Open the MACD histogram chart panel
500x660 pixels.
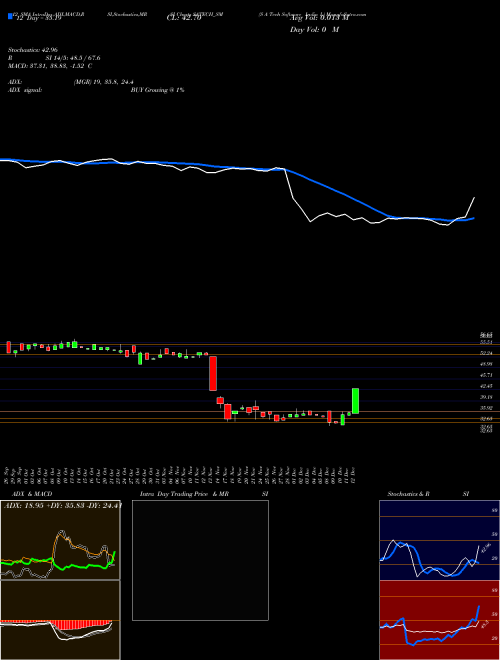60,620
